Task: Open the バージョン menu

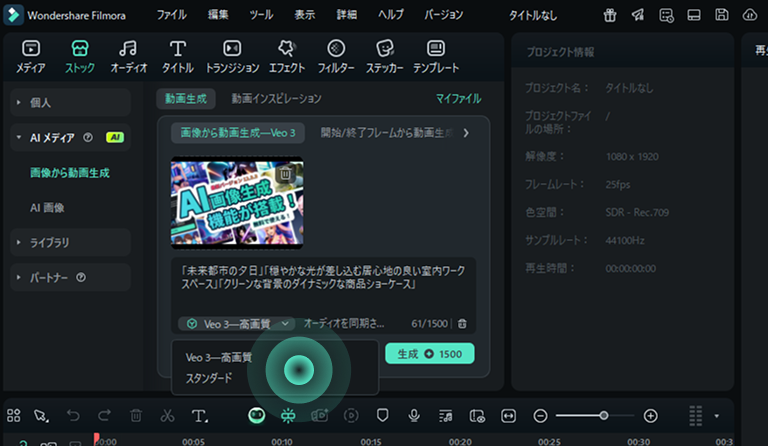Action: [x=444, y=15]
